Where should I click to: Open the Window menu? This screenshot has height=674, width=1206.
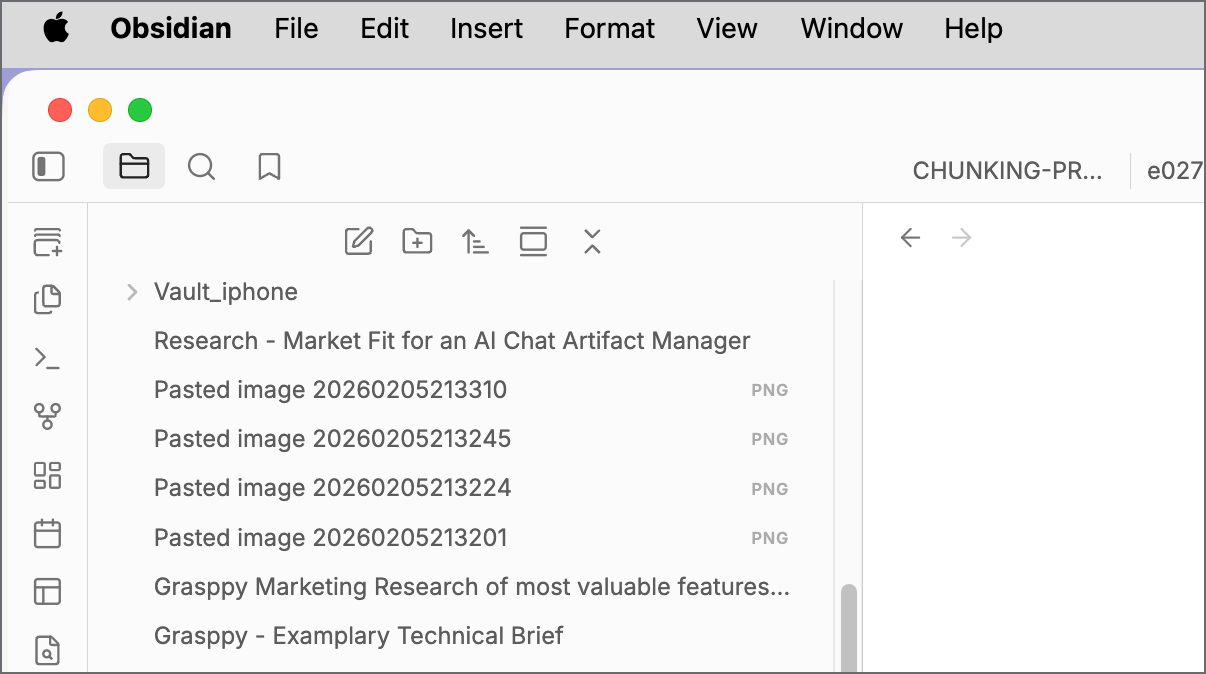point(852,28)
